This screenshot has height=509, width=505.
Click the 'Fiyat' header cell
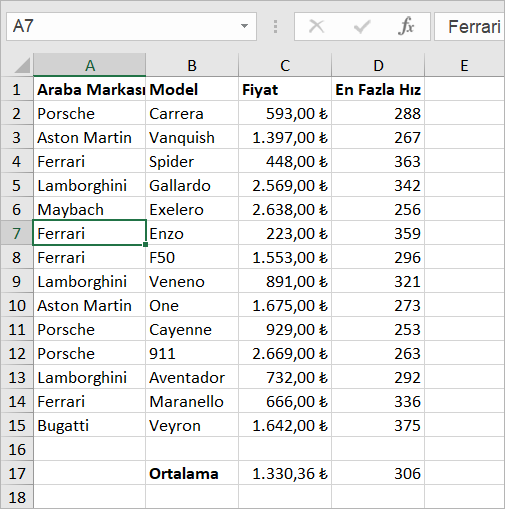tap(285, 89)
